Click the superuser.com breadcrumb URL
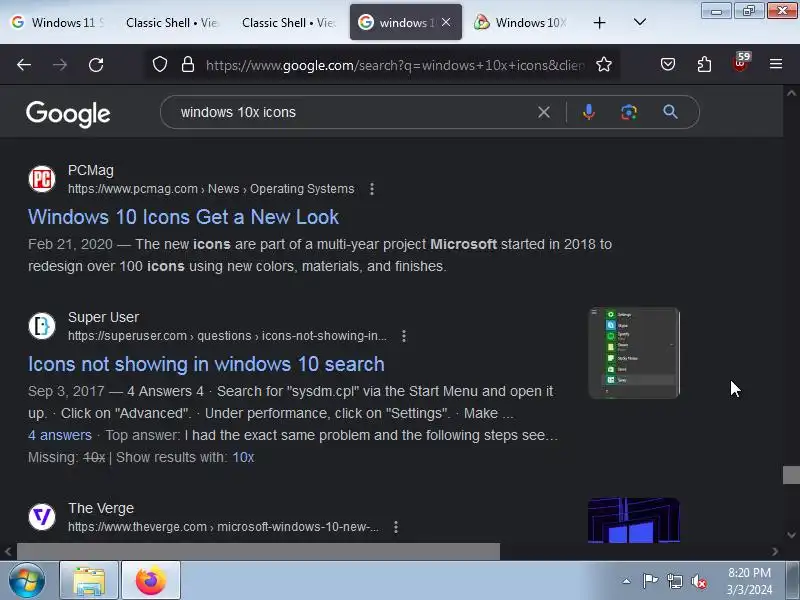800x600 pixels. (227, 336)
